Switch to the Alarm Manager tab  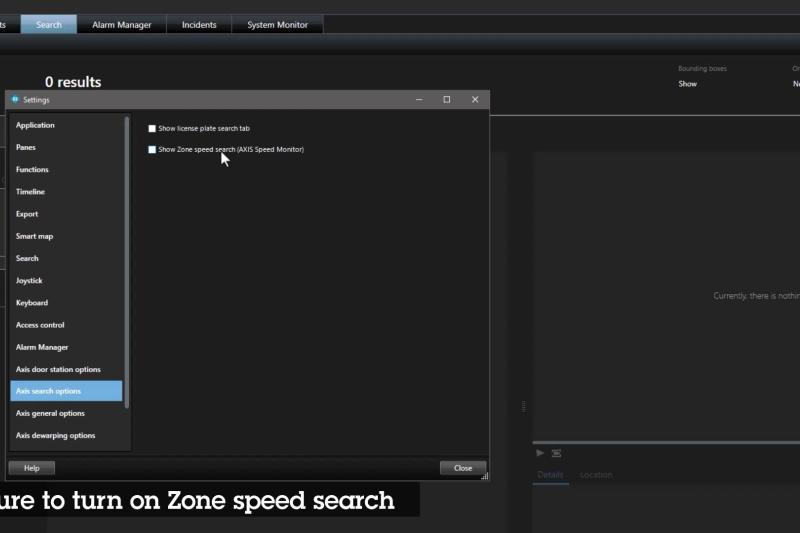(121, 24)
